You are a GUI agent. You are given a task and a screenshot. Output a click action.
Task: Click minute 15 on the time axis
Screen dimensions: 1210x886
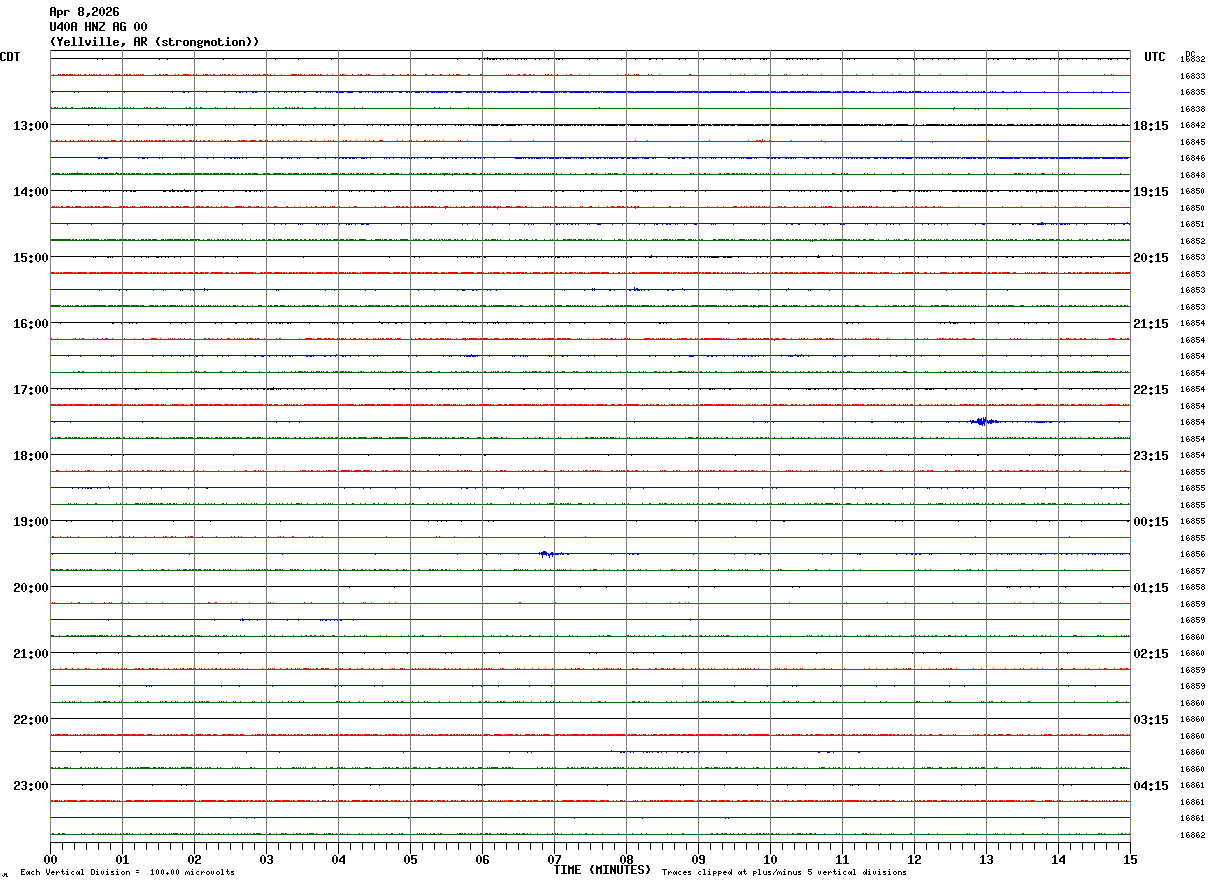coord(1129,859)
